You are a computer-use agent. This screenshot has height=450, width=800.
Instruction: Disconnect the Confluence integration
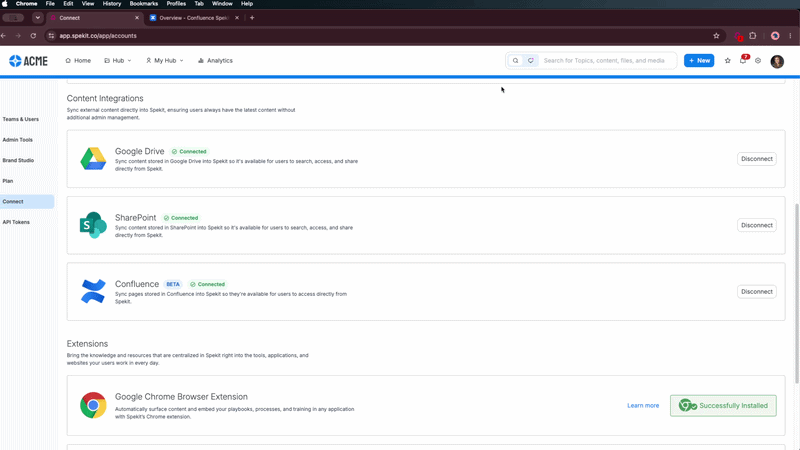[x=757, y=291]
